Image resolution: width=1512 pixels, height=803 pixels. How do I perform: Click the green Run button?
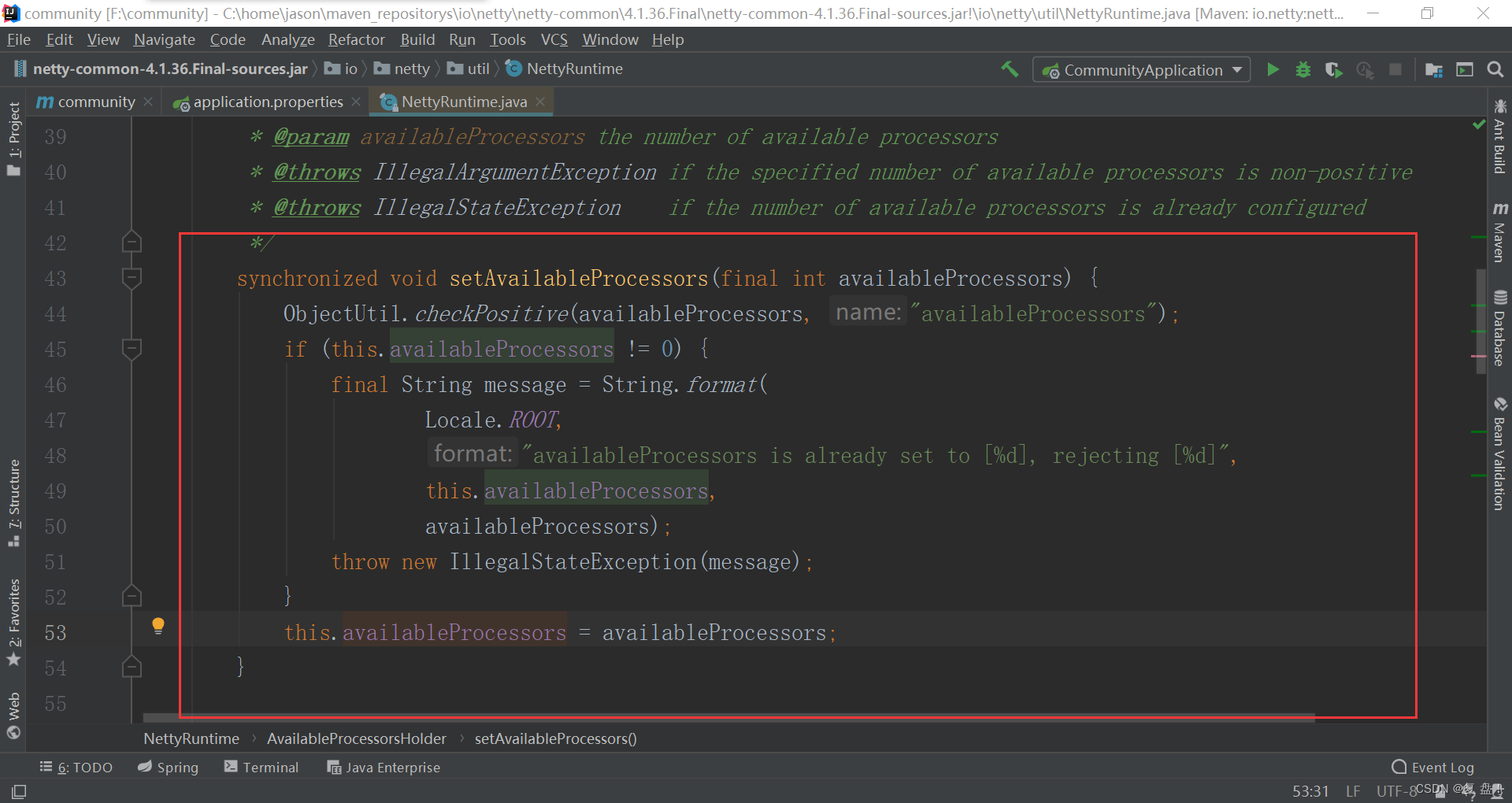coord(1273,70)
